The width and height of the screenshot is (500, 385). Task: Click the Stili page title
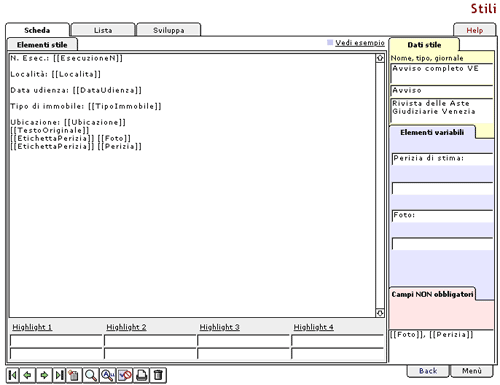[483, 9]
